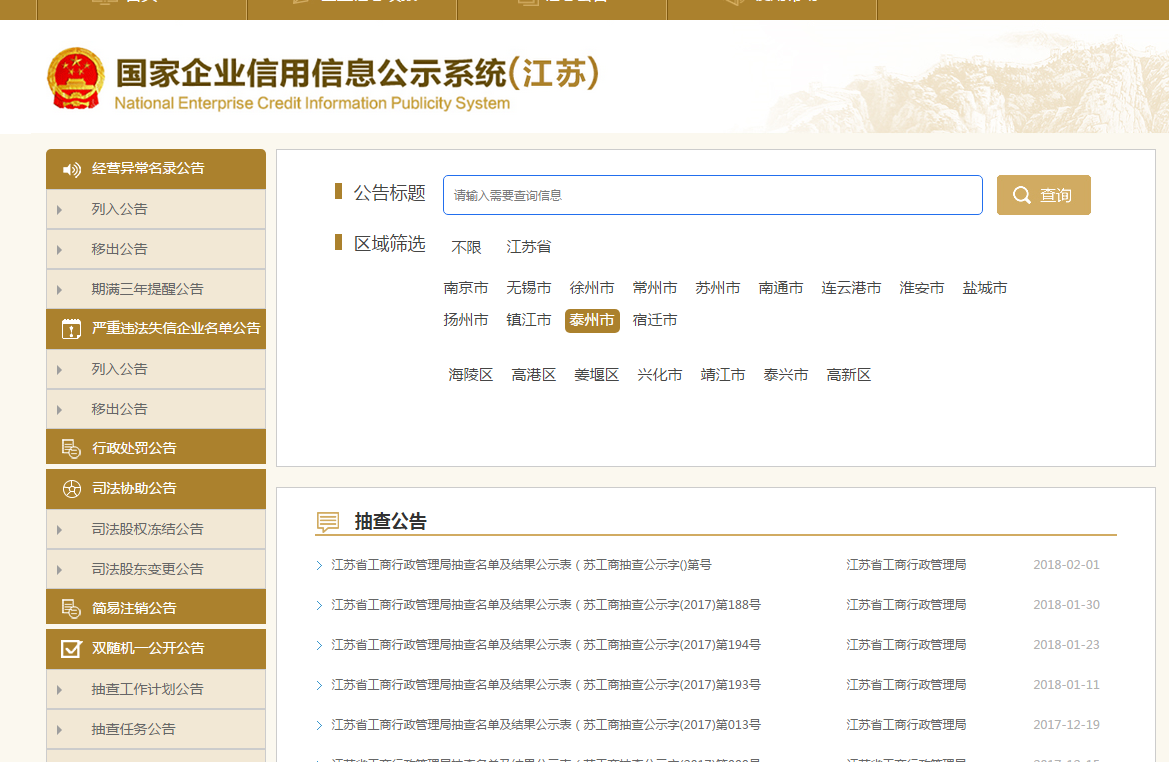Image resolution: width=1169 pixels, height=762 pixels.
Task: Choose 靖江市 district
Action: coord(722,375)
